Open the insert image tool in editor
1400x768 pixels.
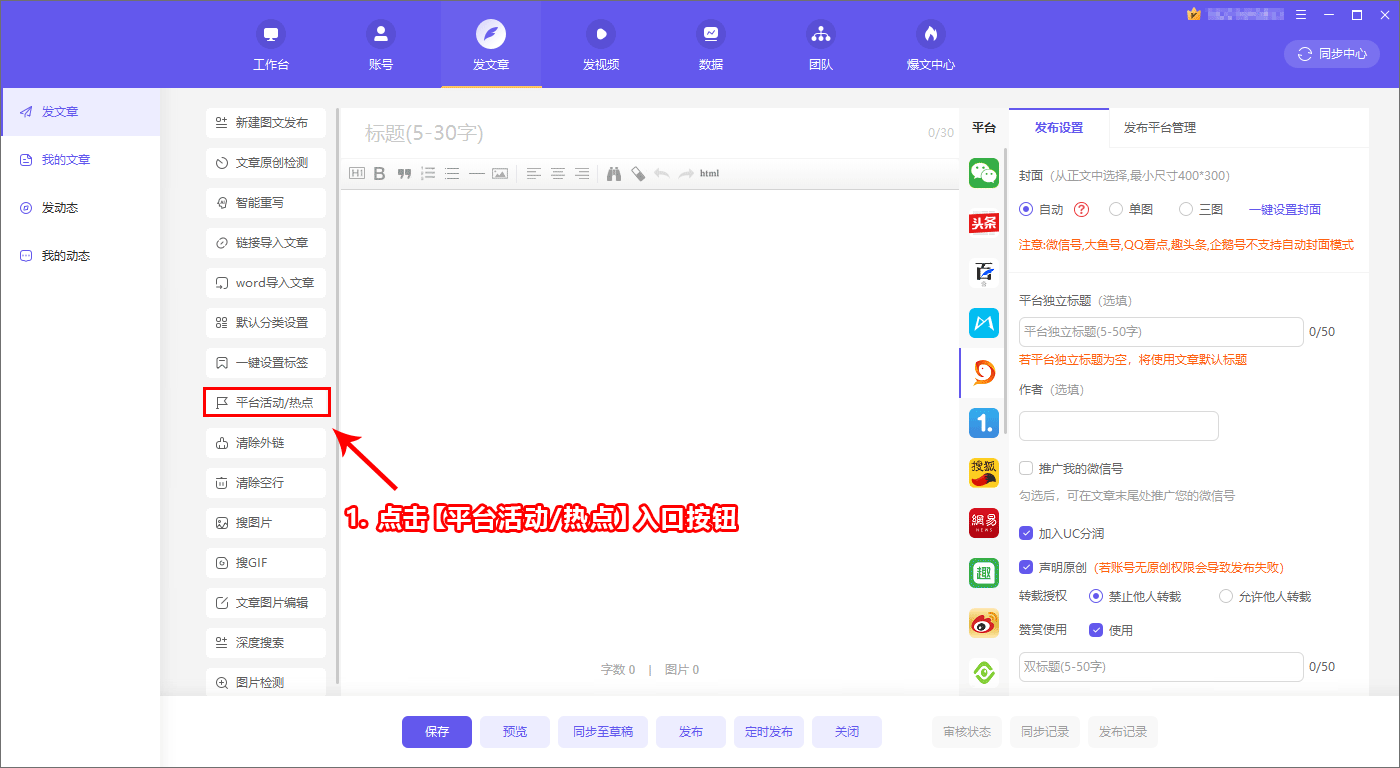coord(499,172)
